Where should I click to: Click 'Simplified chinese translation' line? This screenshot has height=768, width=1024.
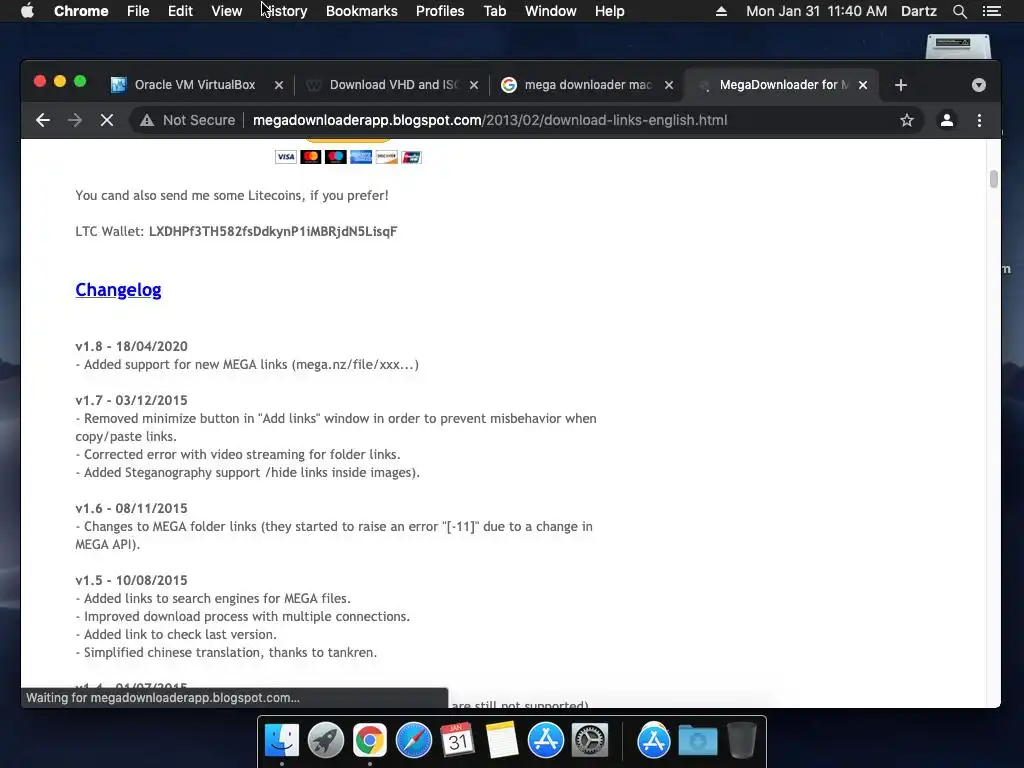pos(226,652)
